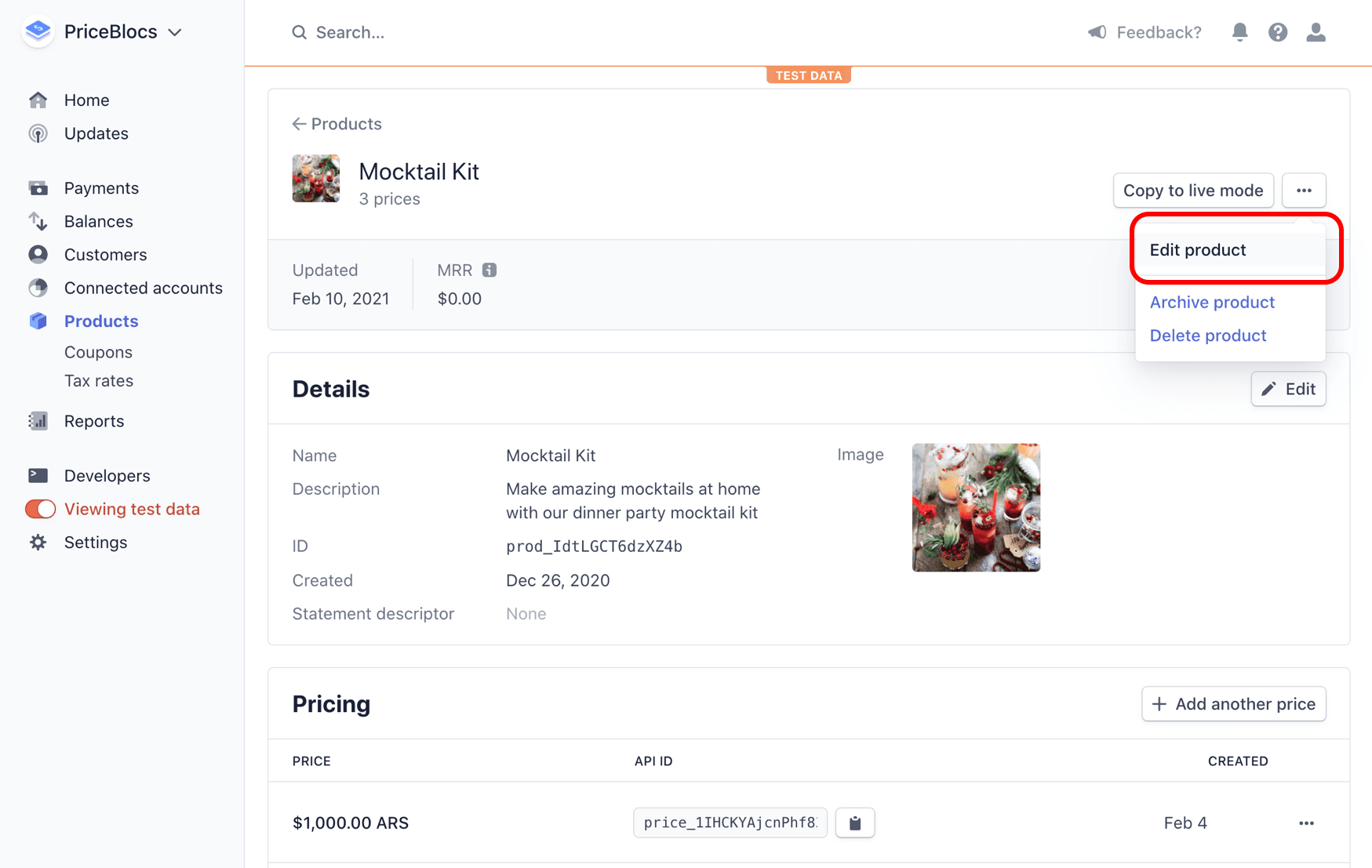Click the Mocktail Kit product image thumbnail

(x=315, y=178)
